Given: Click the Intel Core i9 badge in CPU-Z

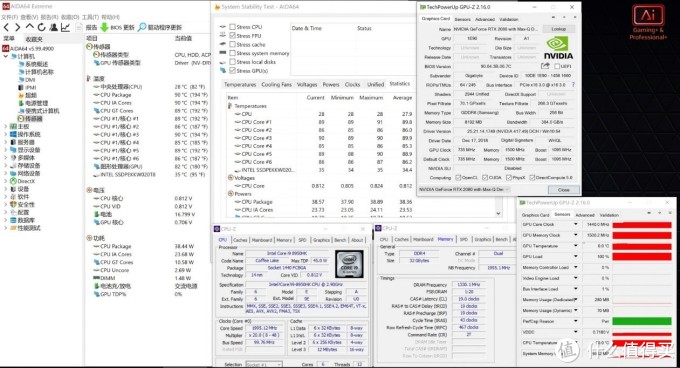Looking at the screenshot, I should 349,264.
